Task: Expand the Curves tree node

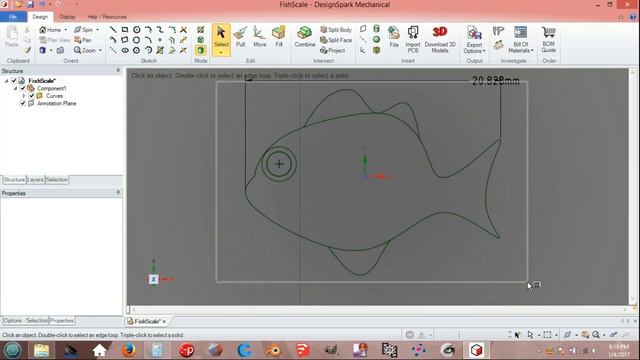Action: 24,96
